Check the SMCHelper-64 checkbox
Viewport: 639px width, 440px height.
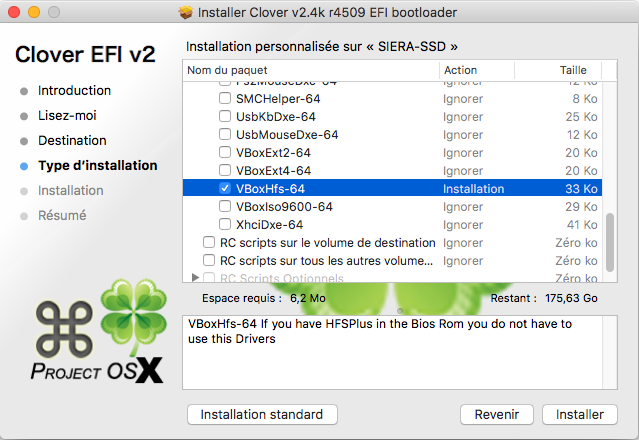tap(225, 98)
